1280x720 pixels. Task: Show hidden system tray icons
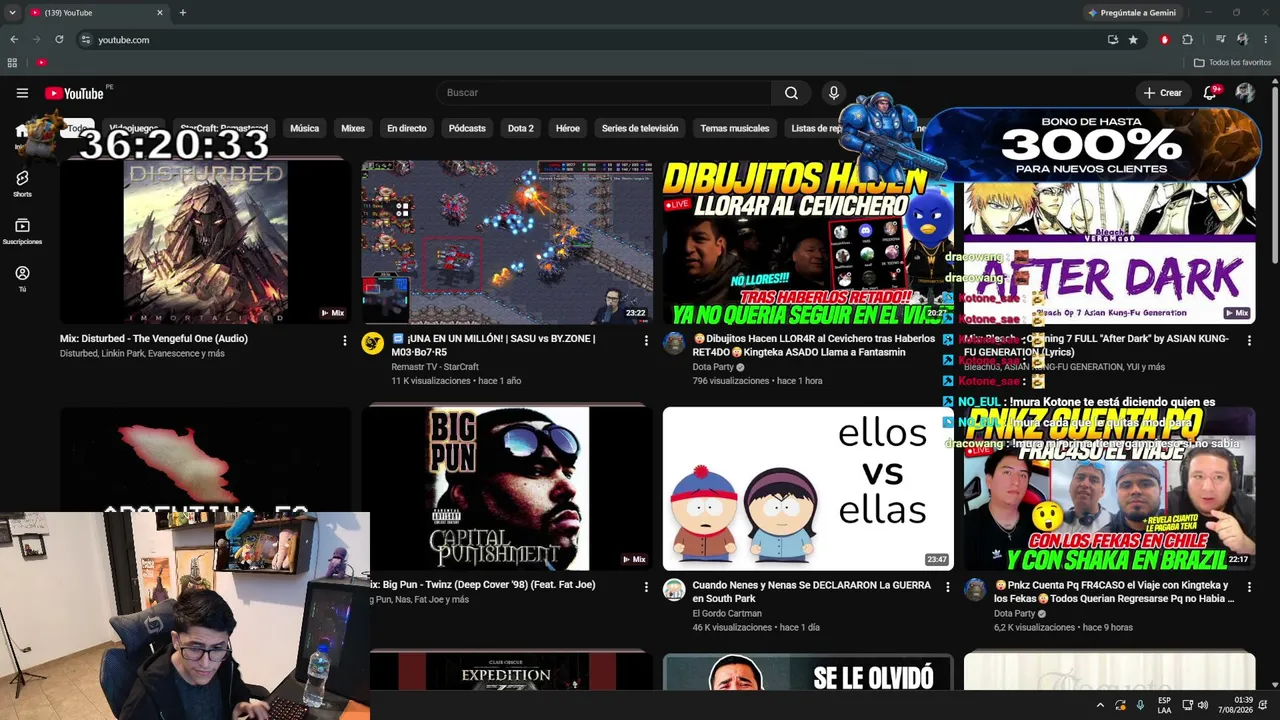tap(1100, 705)
